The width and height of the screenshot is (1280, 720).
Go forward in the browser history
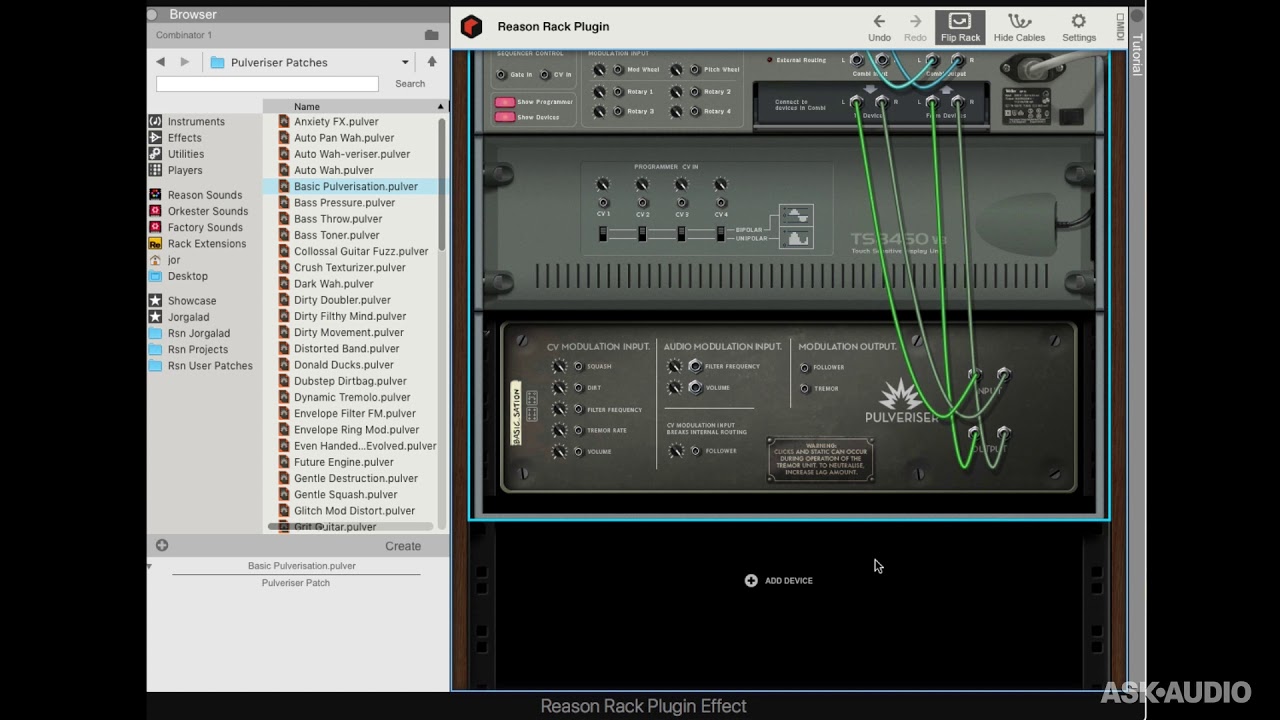coord(185,62)
